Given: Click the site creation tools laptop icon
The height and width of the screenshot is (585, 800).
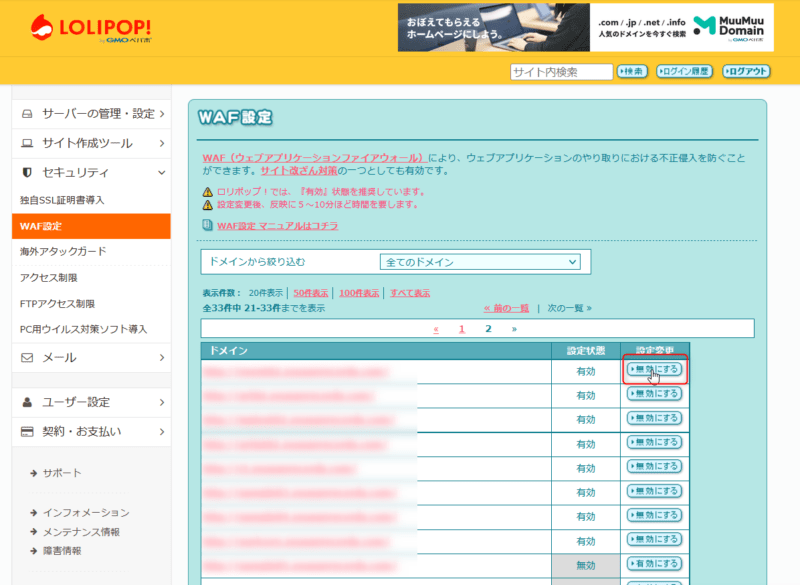Looking at the screenshot, I should [x=27, y=143].
